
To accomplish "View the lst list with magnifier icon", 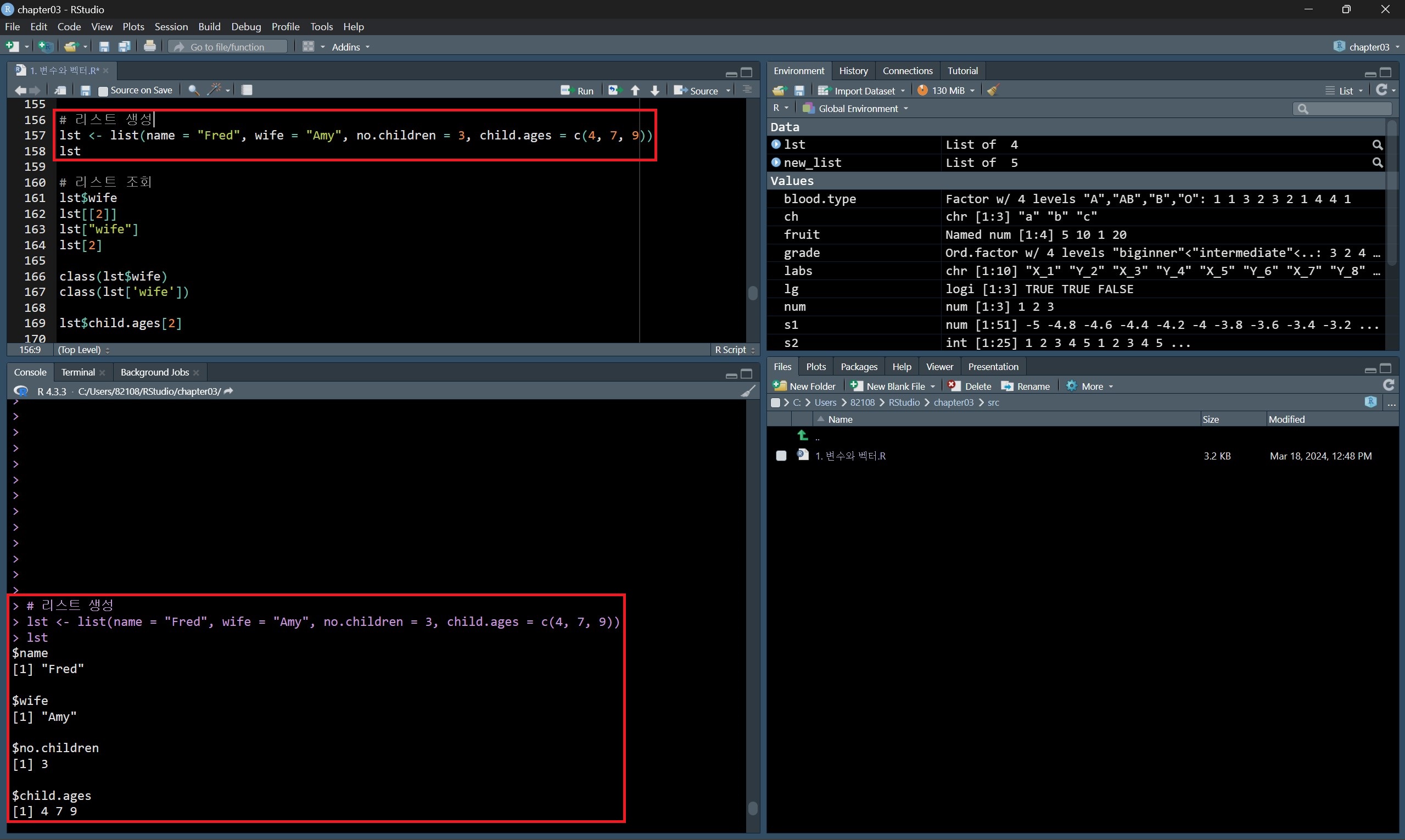I will tap(1377, 145).
